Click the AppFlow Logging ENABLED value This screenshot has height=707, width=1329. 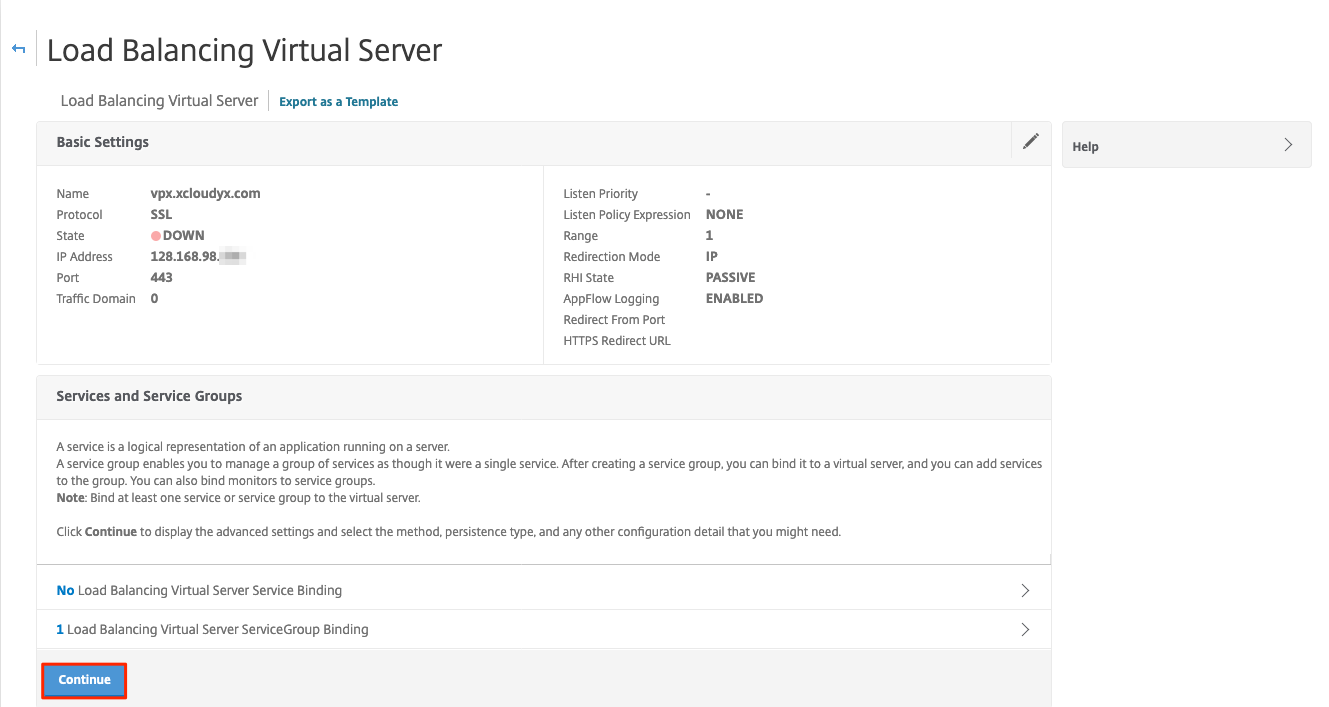734,298
